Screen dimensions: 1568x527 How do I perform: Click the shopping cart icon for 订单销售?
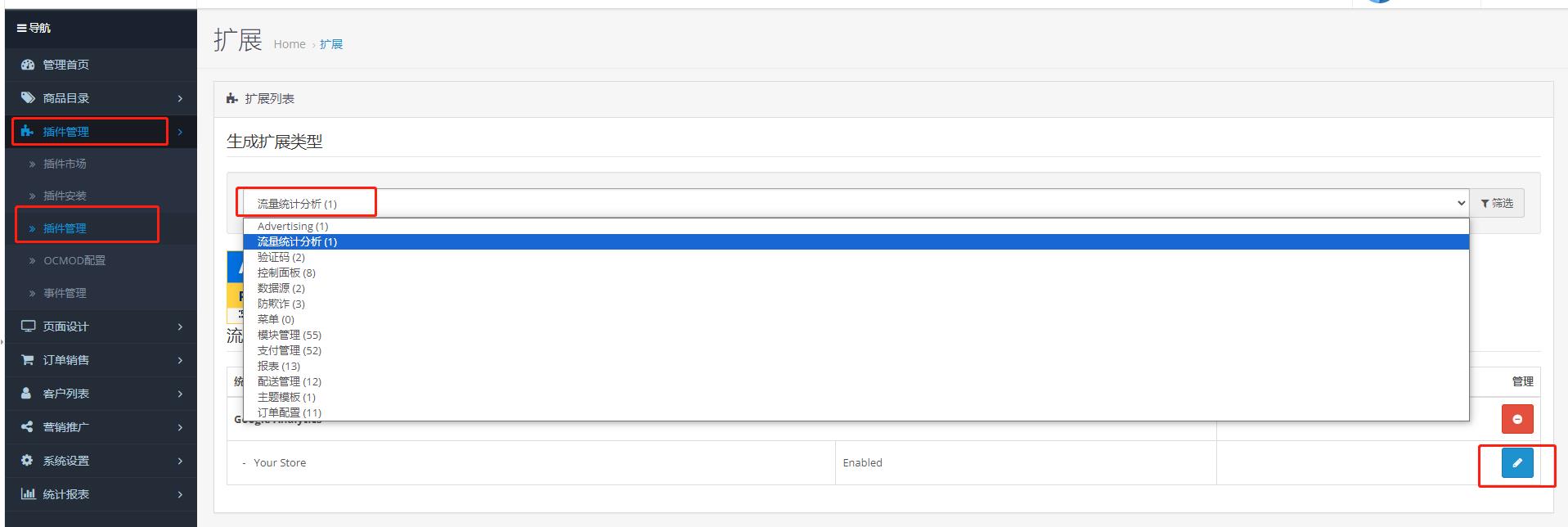[x=28, y=360]
